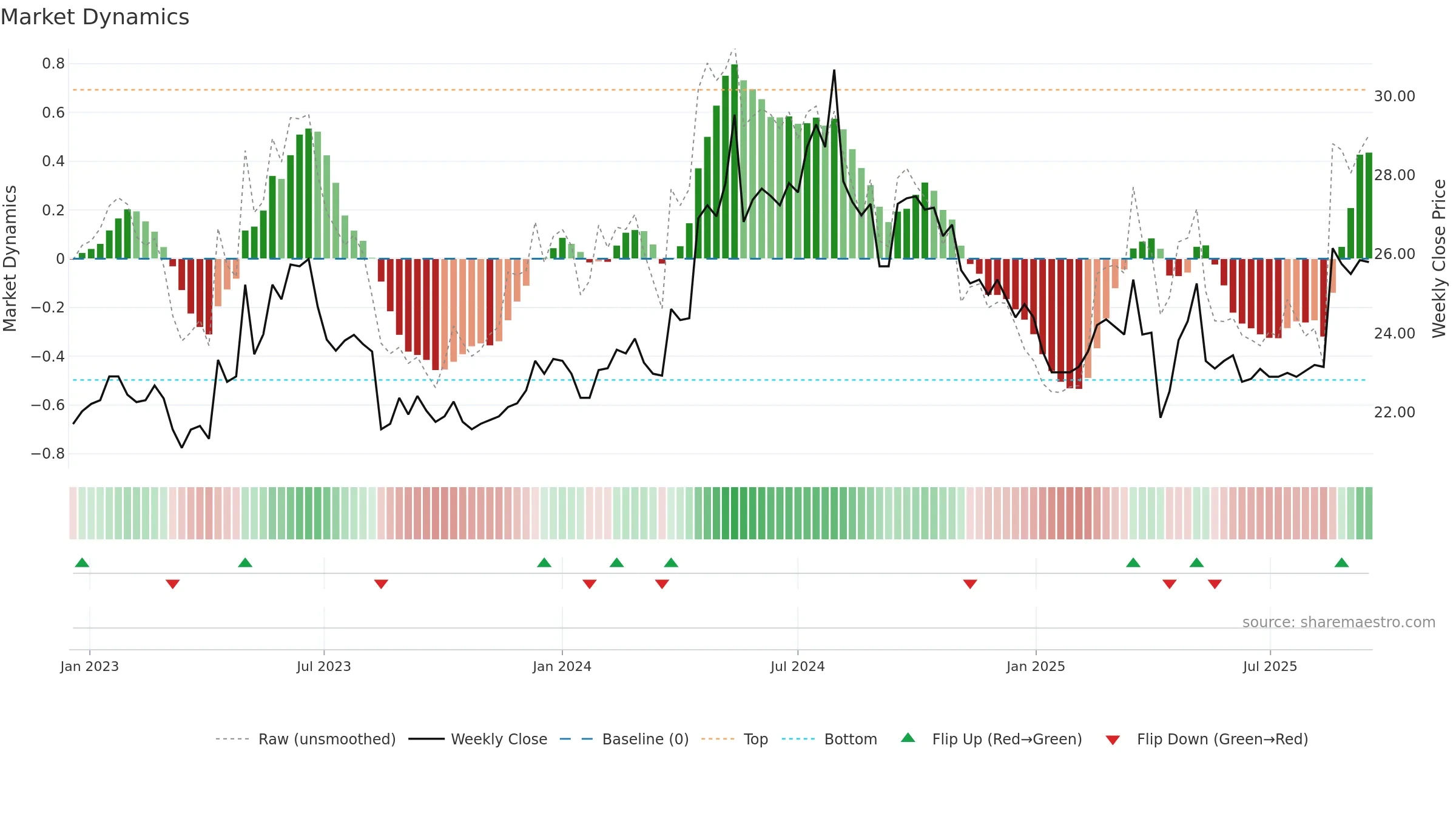The height and width of the screenshot is (819, 1456).
Task: Click the −0.8 left axis tick label
Action: 48,454
